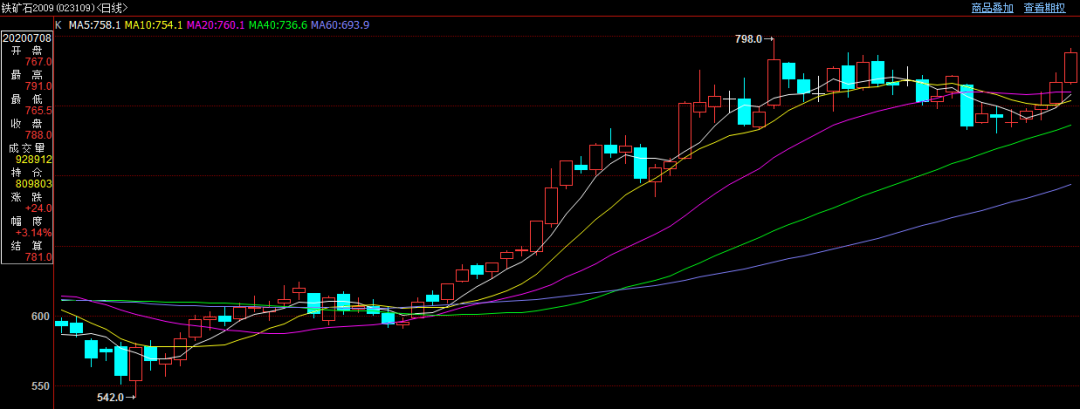Click the last red candlestick on the right
This screenshot has height=409, width=1080.
[x=1070, y=67]
